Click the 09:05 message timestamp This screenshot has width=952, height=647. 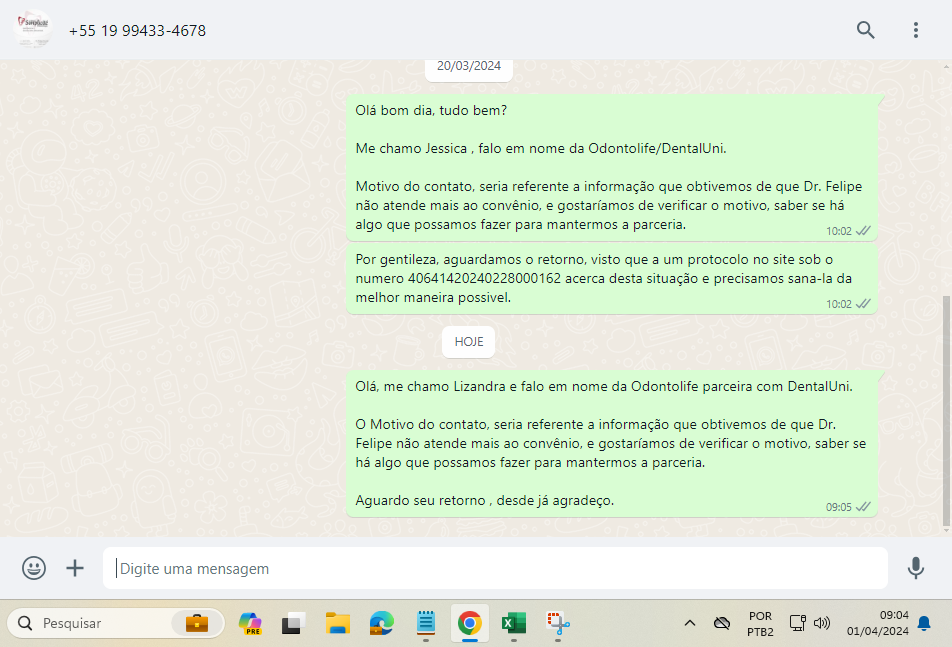pos(838,507)
